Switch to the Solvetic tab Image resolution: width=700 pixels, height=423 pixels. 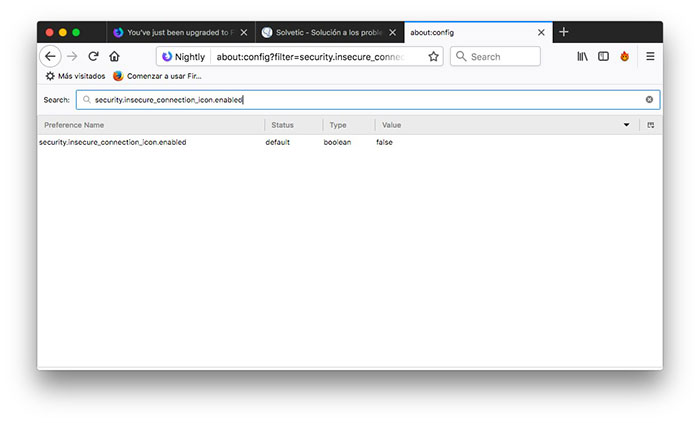pyautogui.click(x=329, y=32)
